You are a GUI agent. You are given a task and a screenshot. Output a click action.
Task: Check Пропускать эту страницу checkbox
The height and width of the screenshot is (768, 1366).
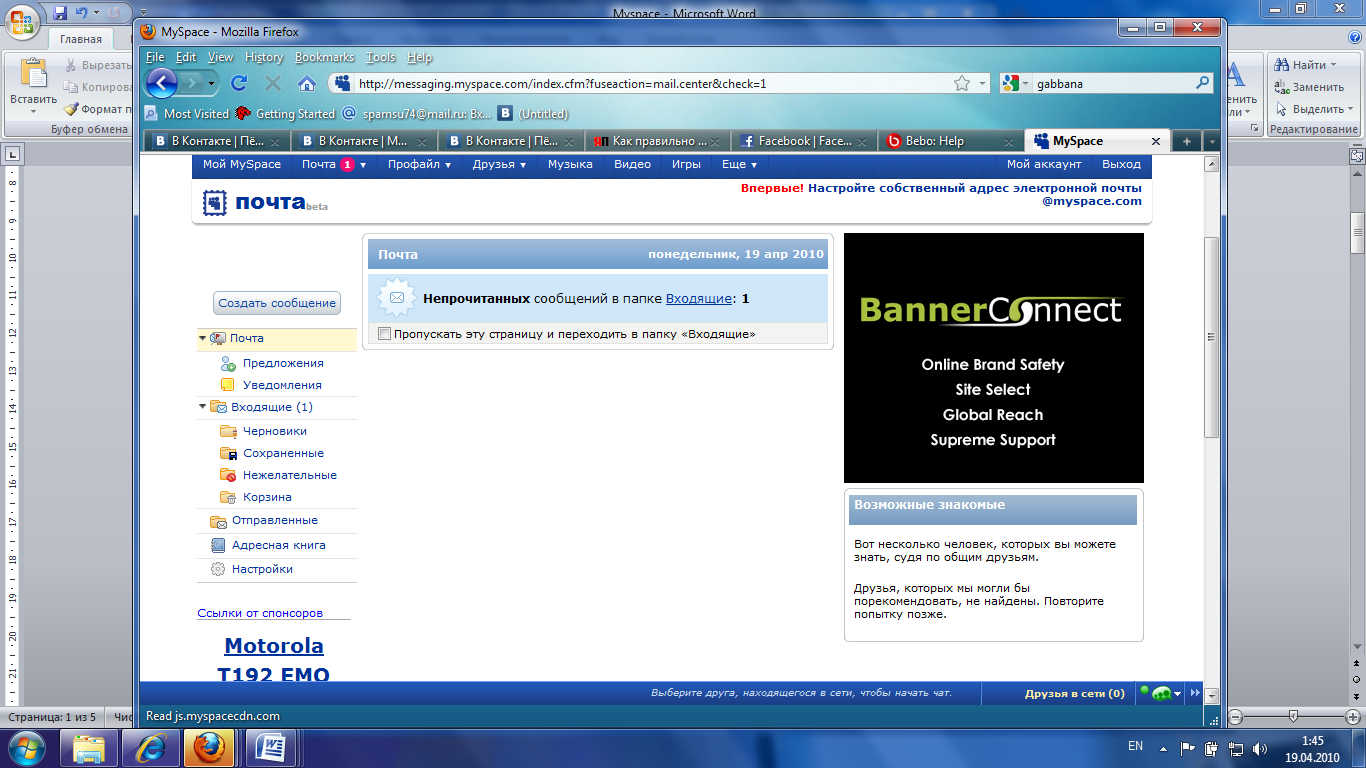point(385,334)
